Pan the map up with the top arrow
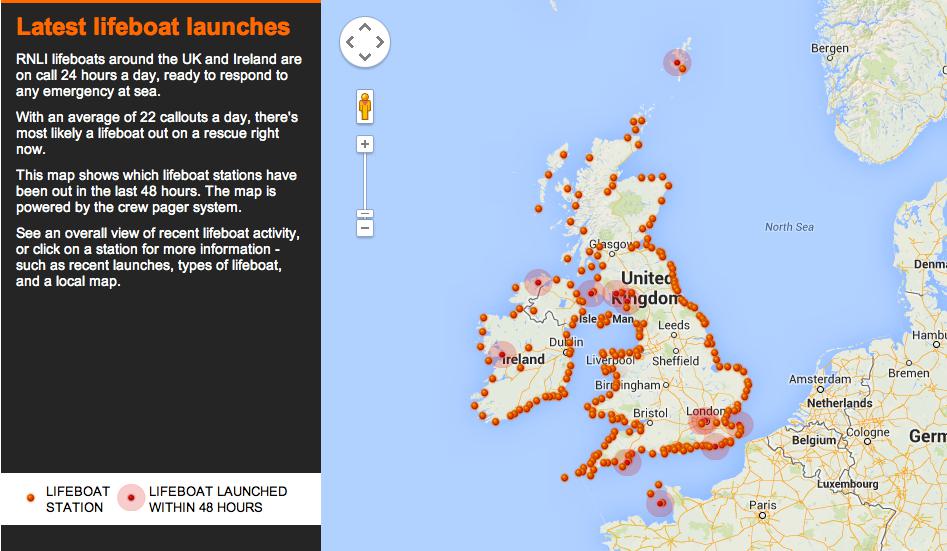 pos(365,27)
